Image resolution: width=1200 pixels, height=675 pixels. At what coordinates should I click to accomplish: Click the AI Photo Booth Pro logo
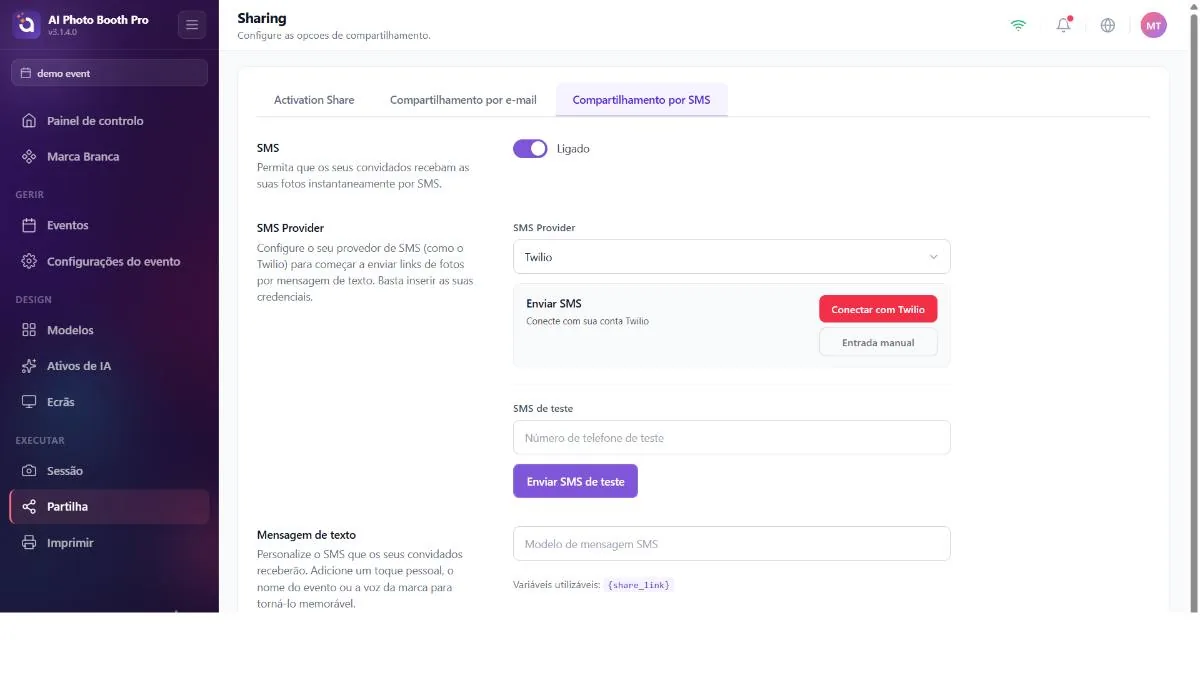tap(27, 25)
